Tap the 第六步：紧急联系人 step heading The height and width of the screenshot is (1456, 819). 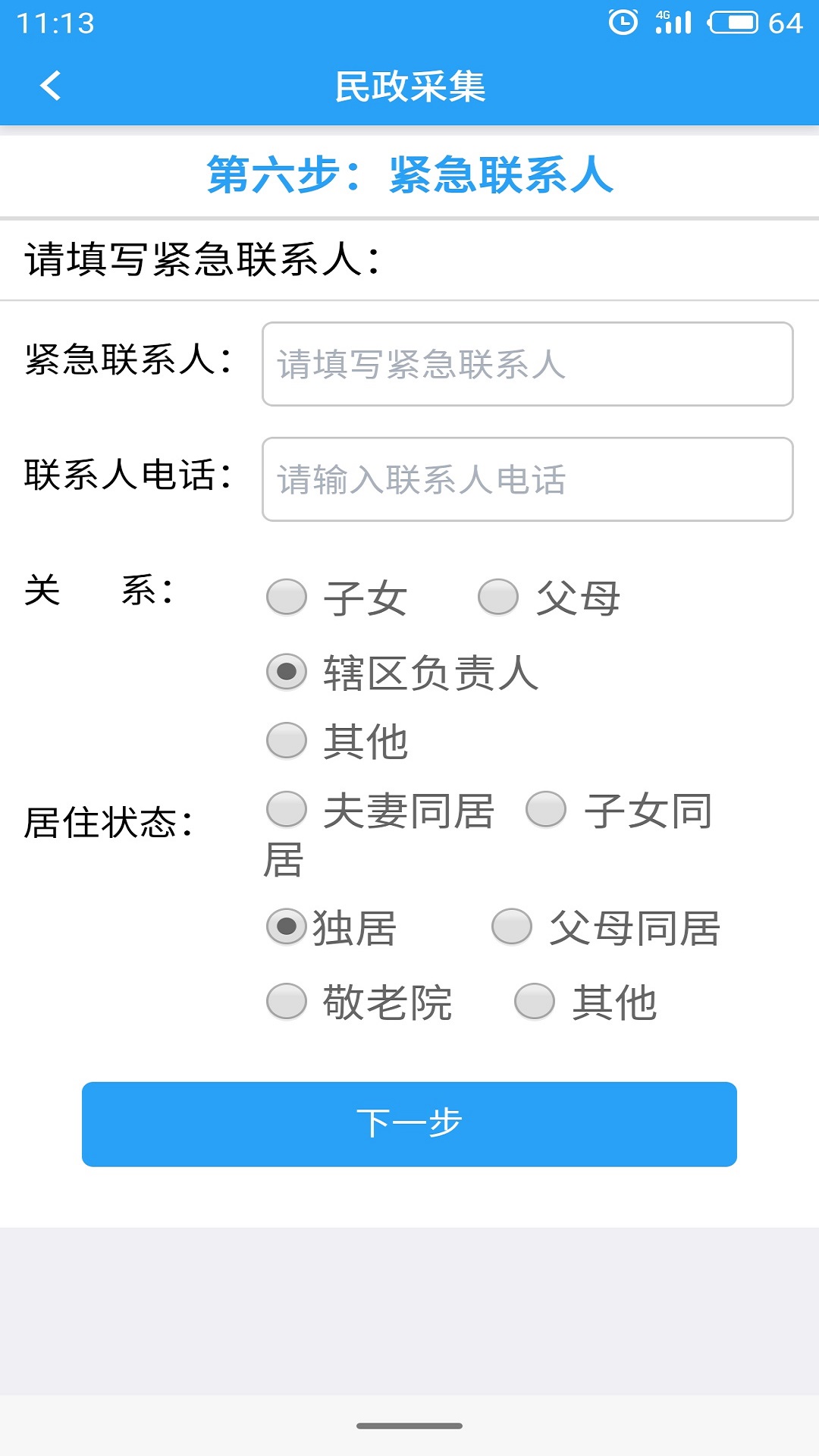[409, 175]
